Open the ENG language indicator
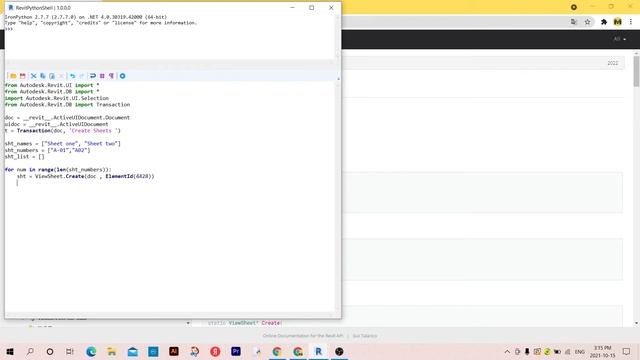 click(580, 351)
